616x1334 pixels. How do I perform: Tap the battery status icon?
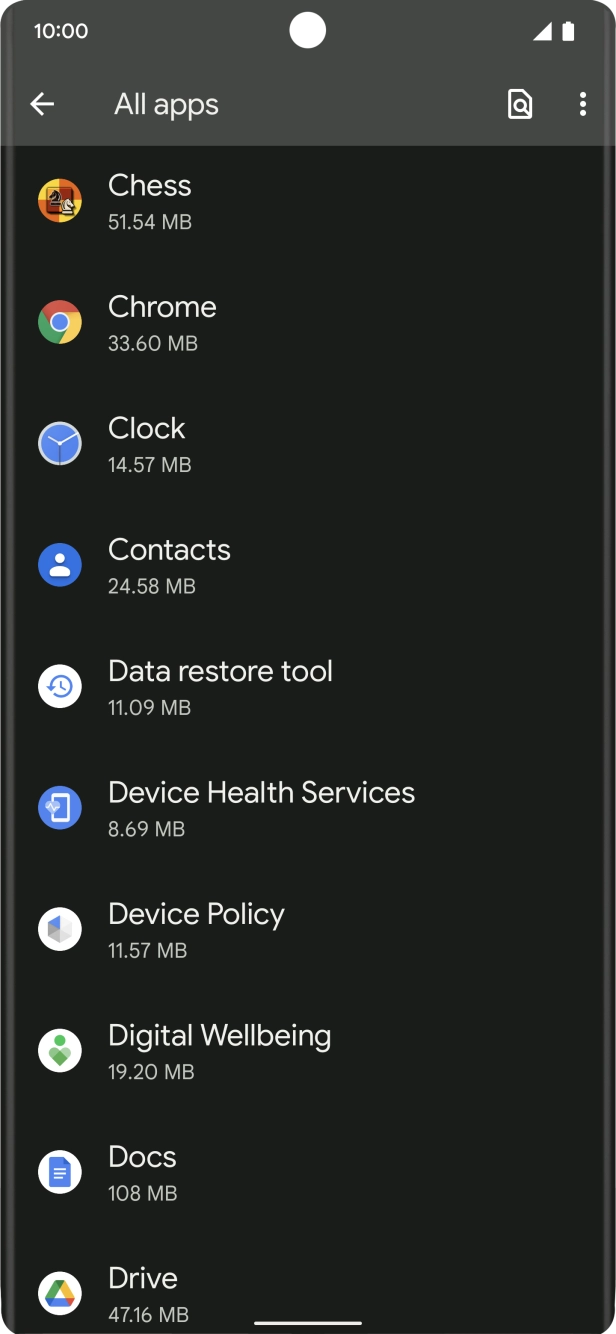coord(568,31)
